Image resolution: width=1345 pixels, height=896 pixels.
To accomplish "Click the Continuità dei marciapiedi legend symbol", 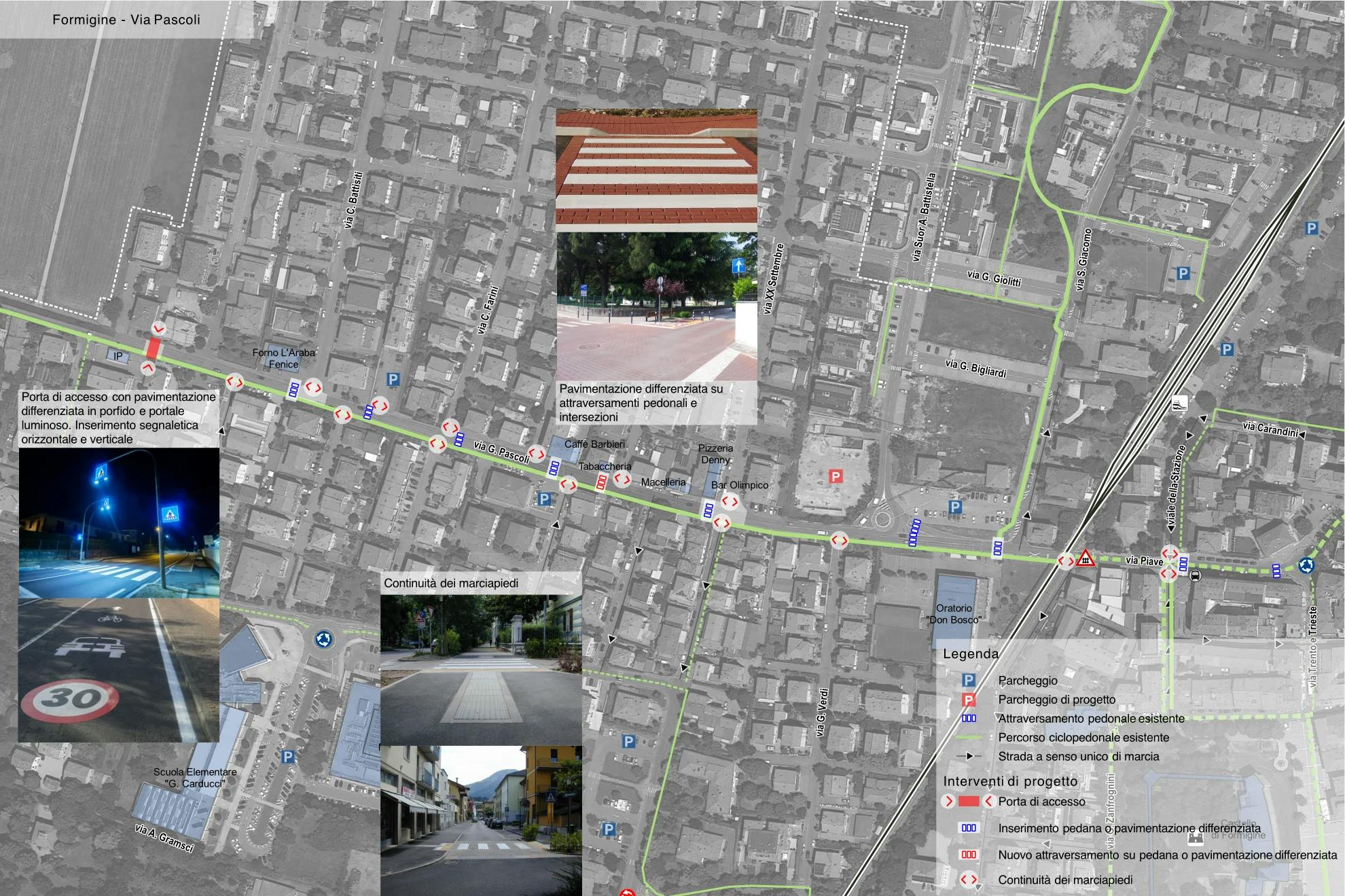I will tap(969, 880).
